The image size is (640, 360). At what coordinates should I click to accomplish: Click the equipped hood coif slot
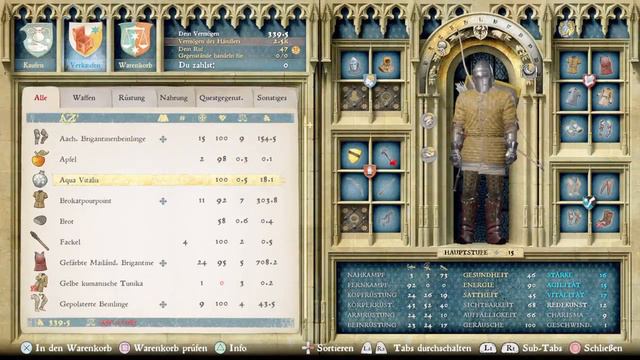click(x=386, y=65)
